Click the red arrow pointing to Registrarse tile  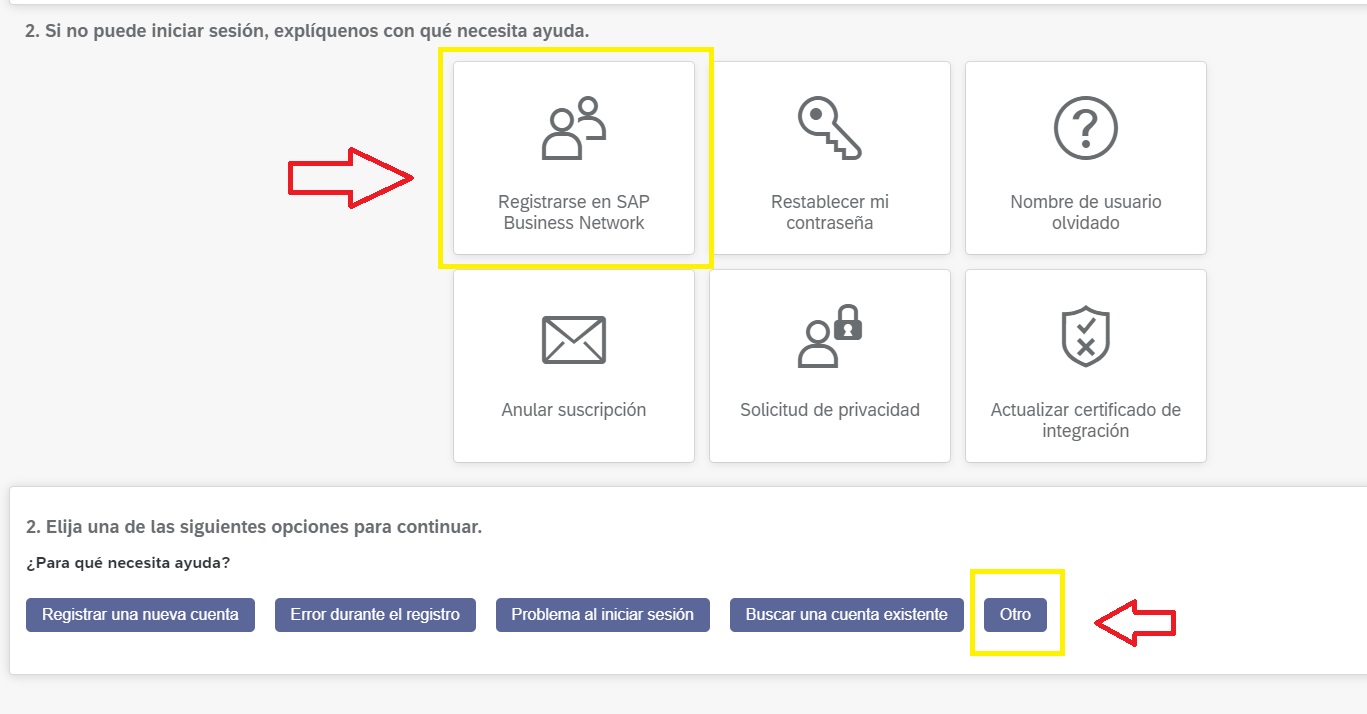click(350, 178)
